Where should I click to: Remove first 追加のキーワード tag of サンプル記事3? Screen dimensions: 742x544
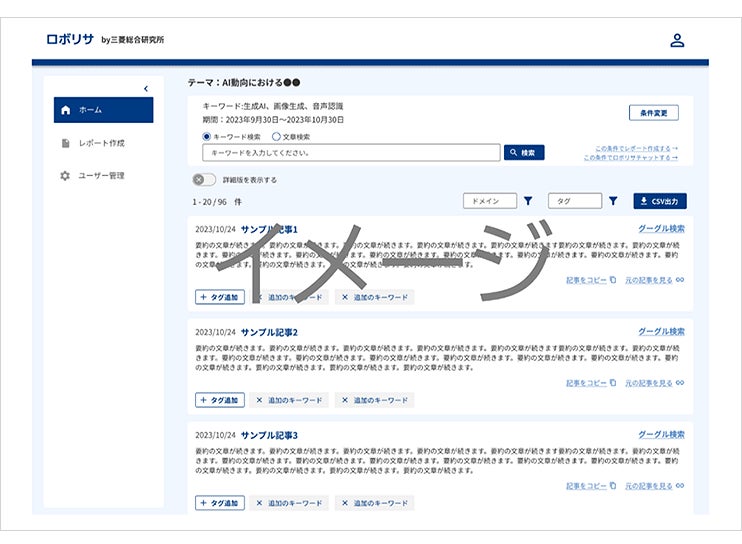click(259, 503)
